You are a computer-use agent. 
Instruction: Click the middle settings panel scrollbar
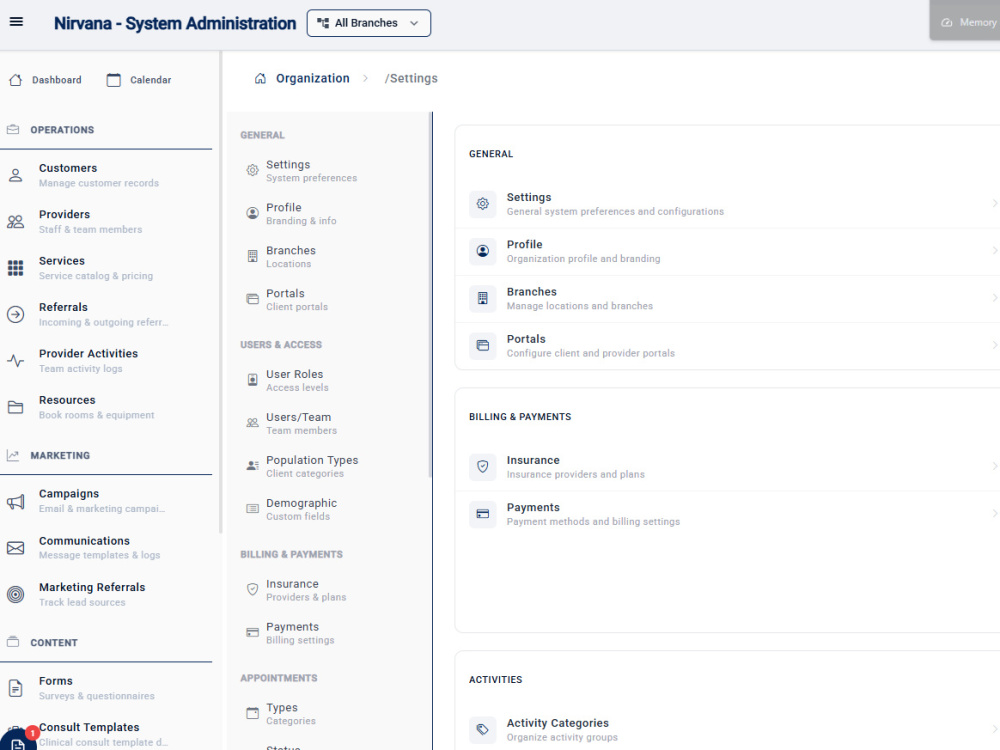click(430, 295)
